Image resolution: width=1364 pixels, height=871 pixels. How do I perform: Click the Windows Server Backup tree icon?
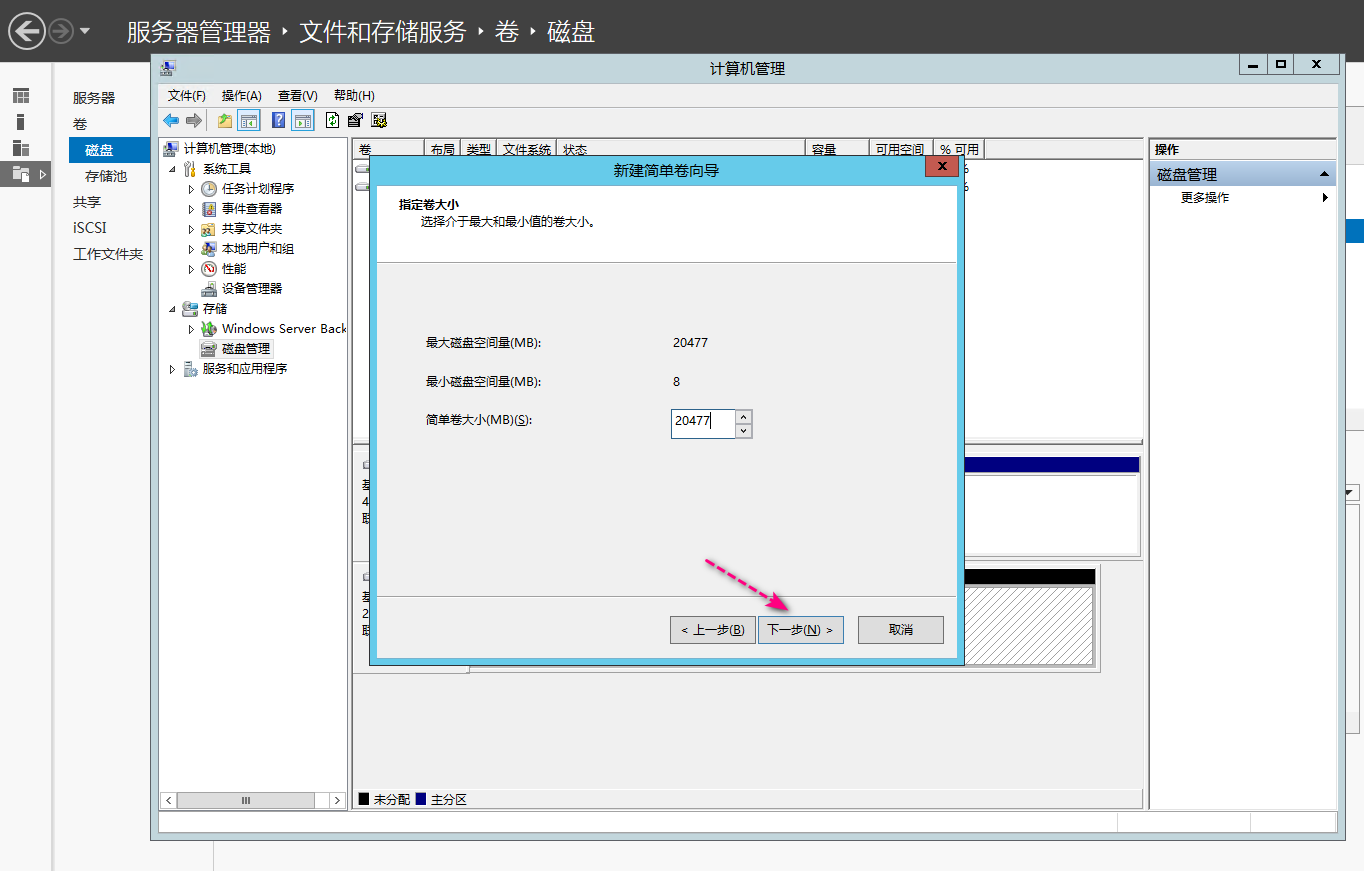[209, 329]
